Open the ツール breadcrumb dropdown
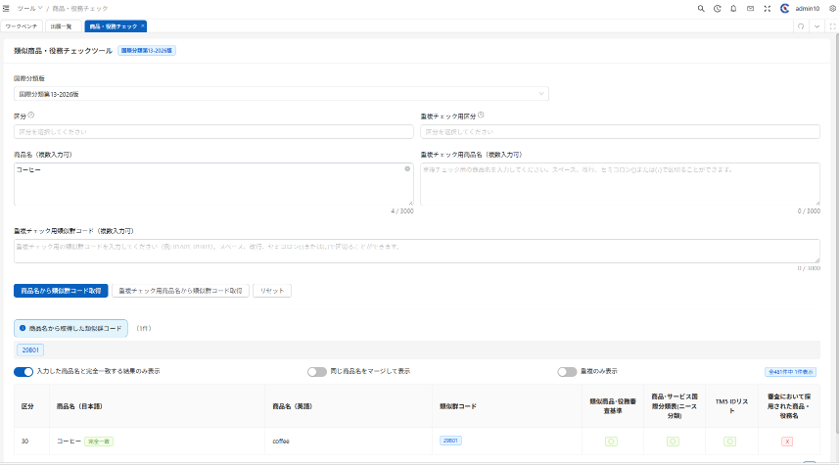Screen dimensions: 839x465 coord(29,9)
